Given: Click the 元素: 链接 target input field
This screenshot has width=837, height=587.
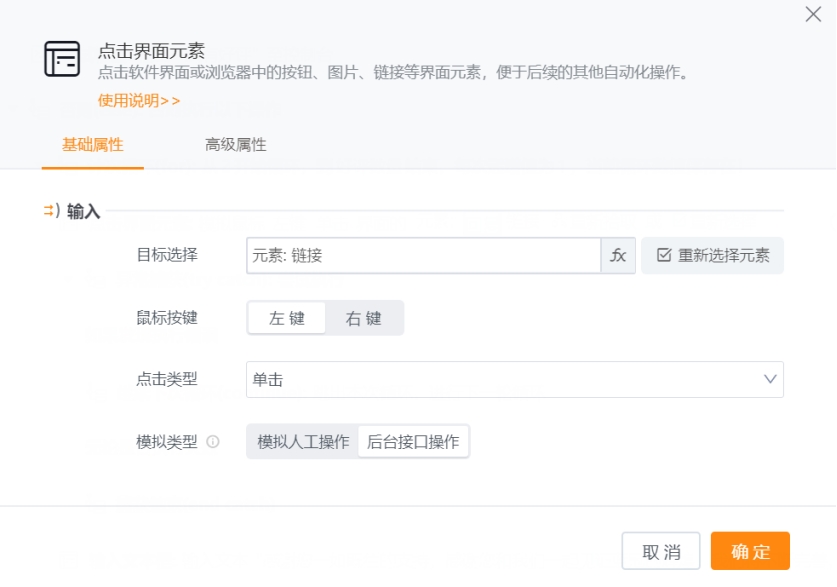Looking at the screenshot, I should pos(420,255).
